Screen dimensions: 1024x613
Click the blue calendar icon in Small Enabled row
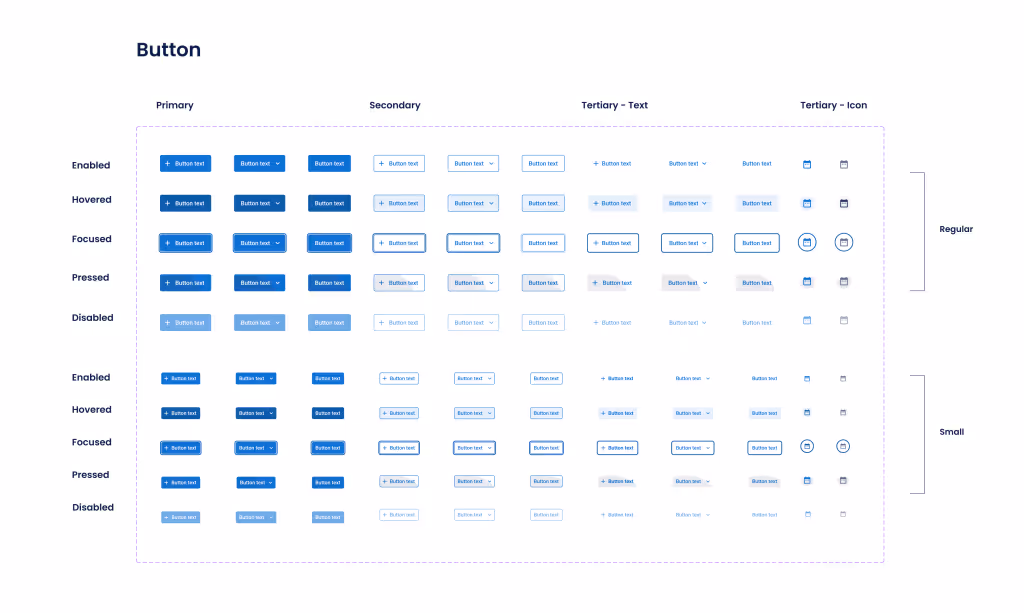807,379
